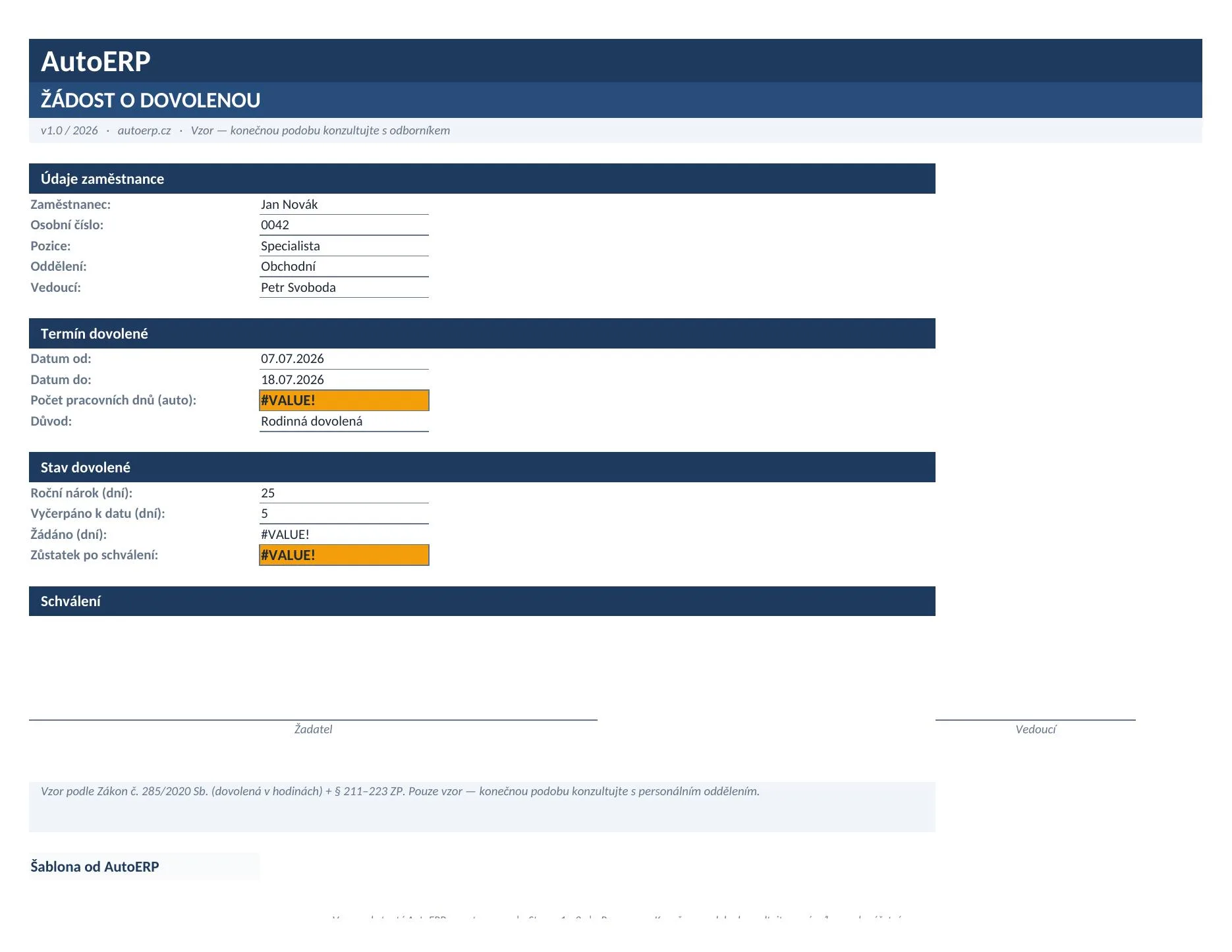Click the Žadatel signature label
The height and width of the screenshot is (952, 1232).
pyautogui.click(x=313, y=729)
